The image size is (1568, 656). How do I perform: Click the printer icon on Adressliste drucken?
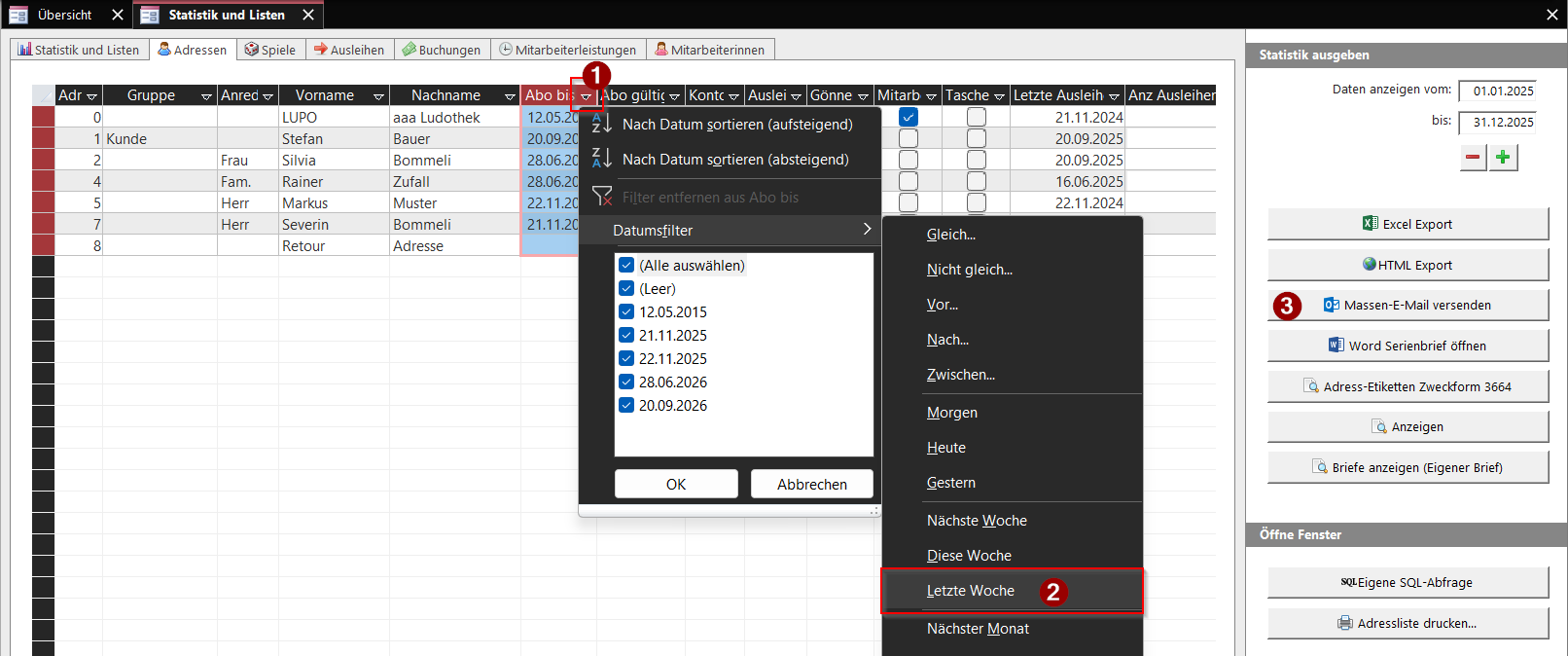(1345, 623)
